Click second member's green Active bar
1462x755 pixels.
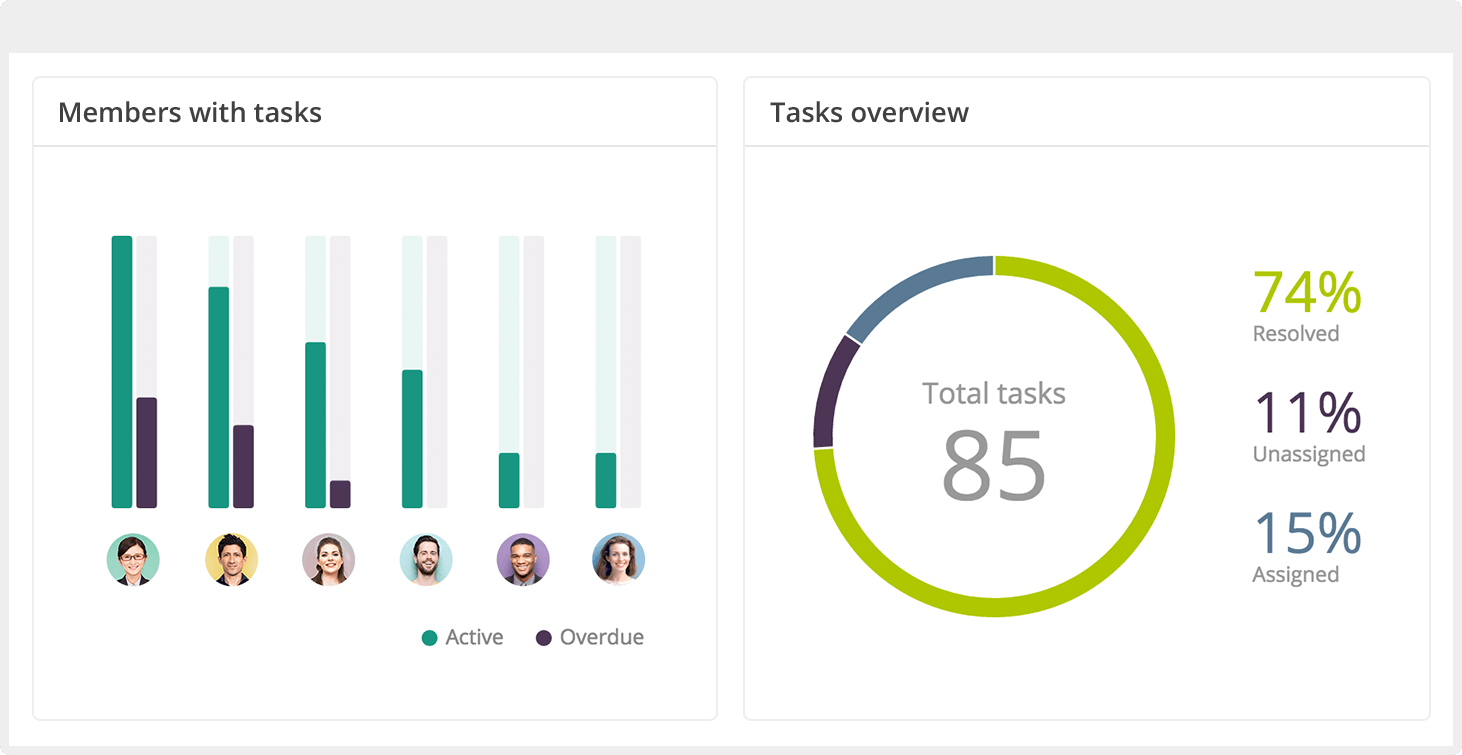click(219, 398)
